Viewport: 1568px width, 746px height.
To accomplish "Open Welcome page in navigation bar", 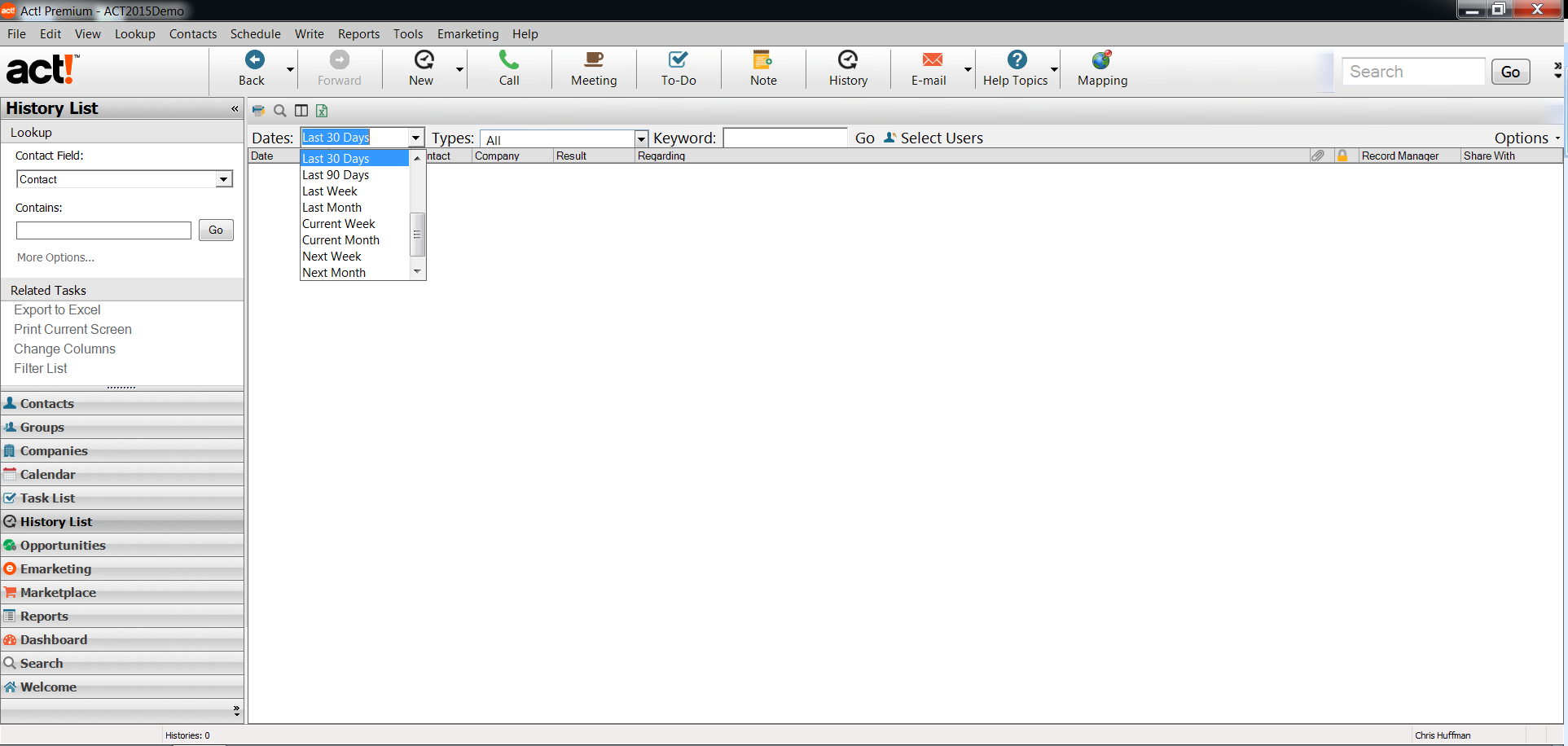I will coord(122,687).
